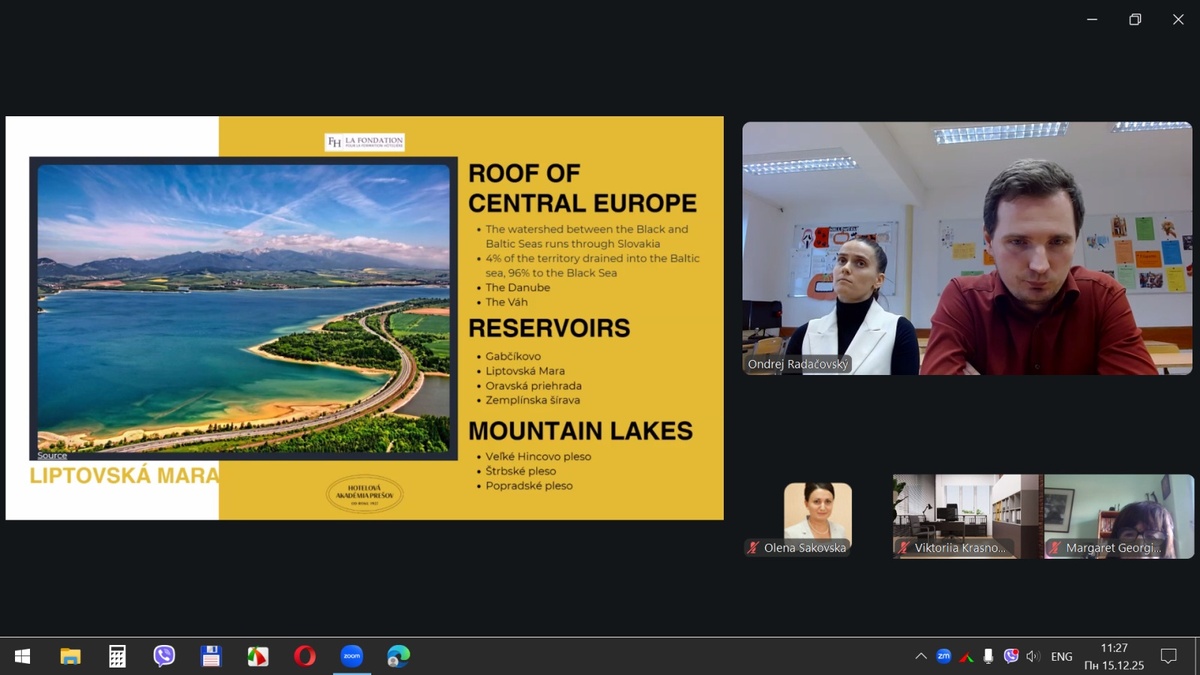
Task: Click Olena Sakovska's muted microphone indicator
Action: (x=754, y=548)
